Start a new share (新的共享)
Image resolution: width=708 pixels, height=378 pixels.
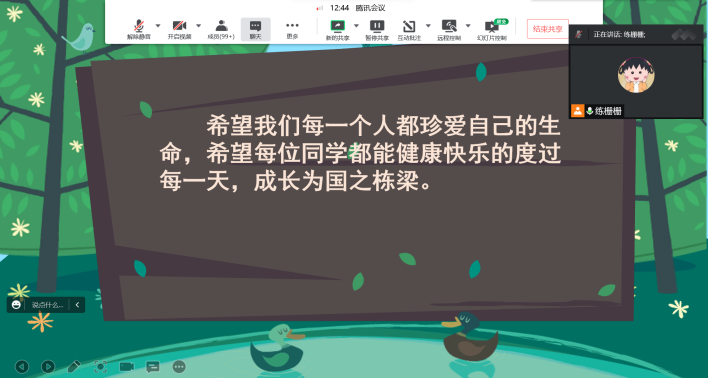point(337,30)
